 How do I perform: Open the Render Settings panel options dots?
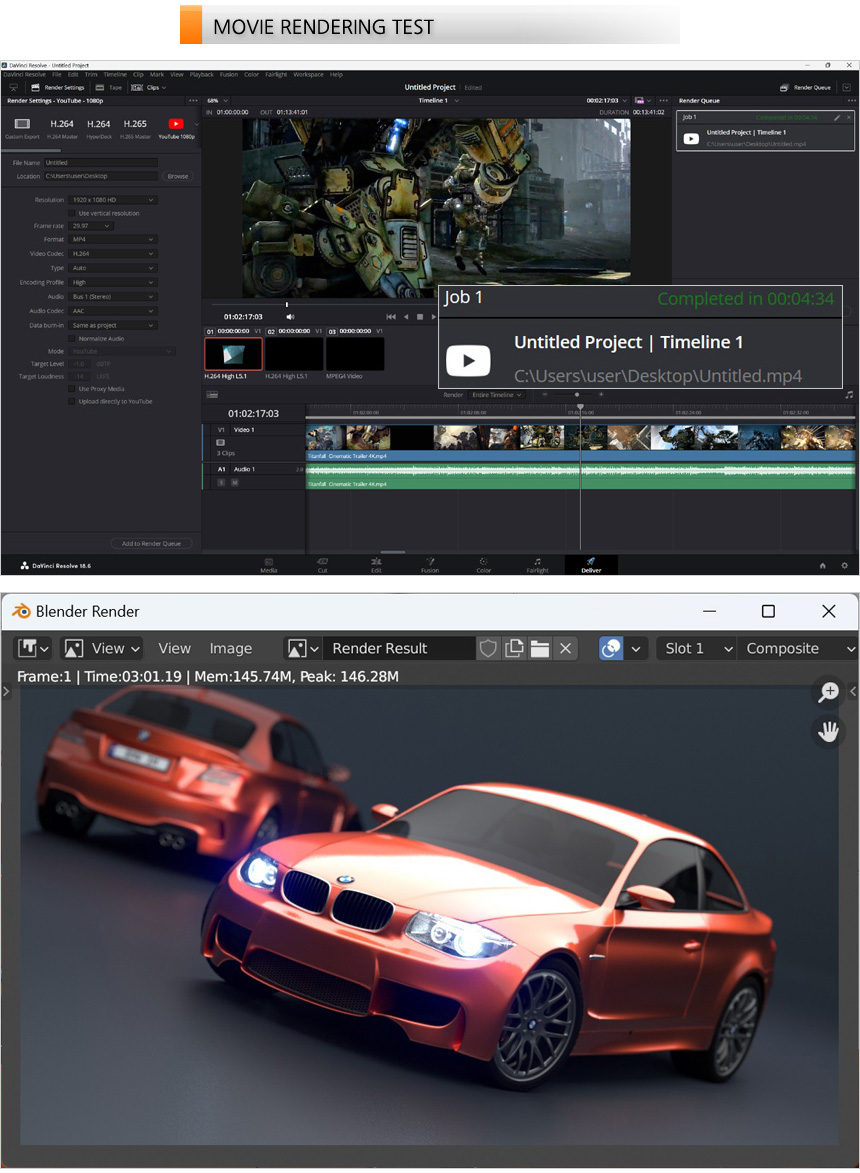193,100
